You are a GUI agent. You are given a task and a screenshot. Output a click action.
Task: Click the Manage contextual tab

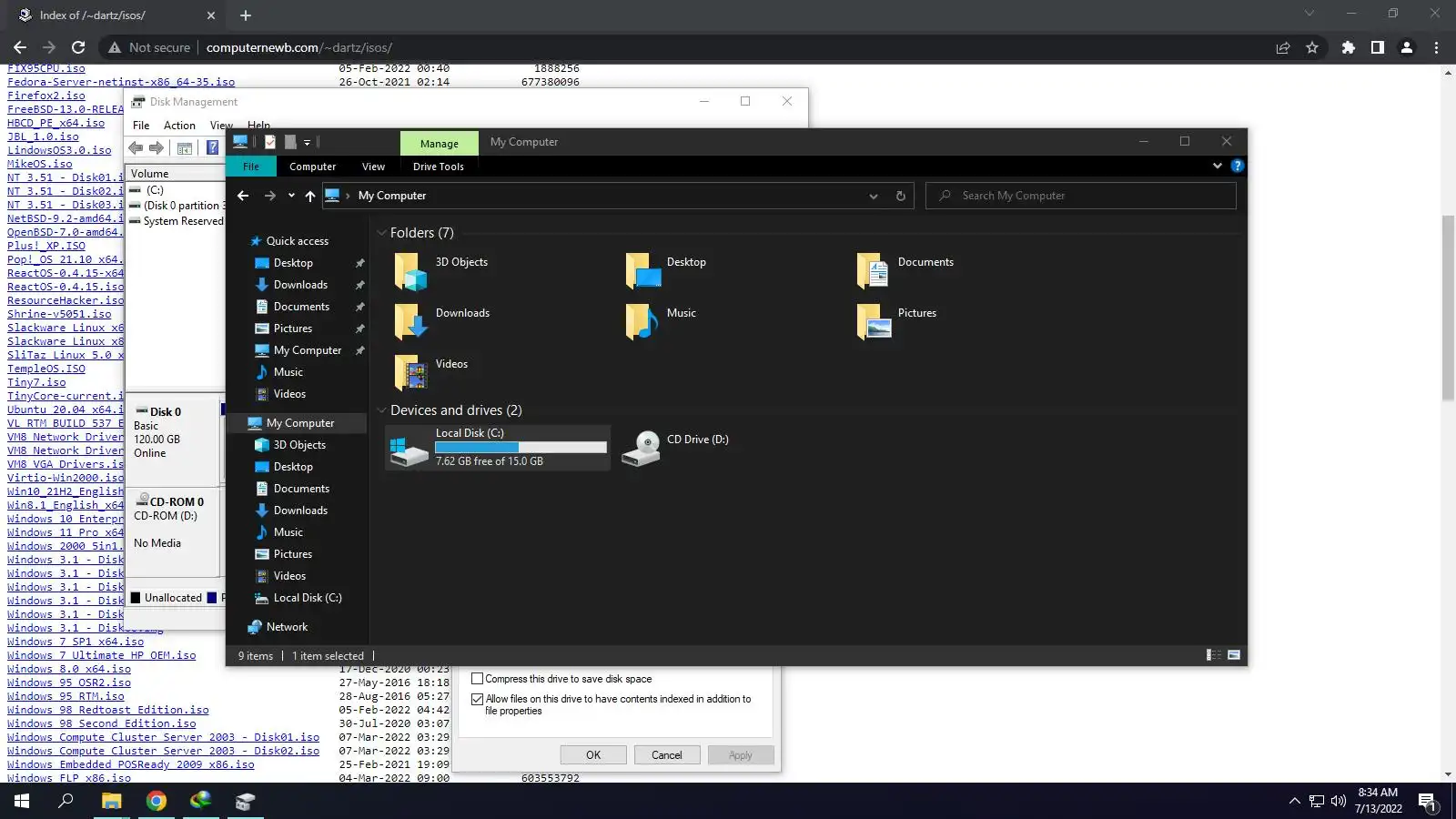coord(440,143)
